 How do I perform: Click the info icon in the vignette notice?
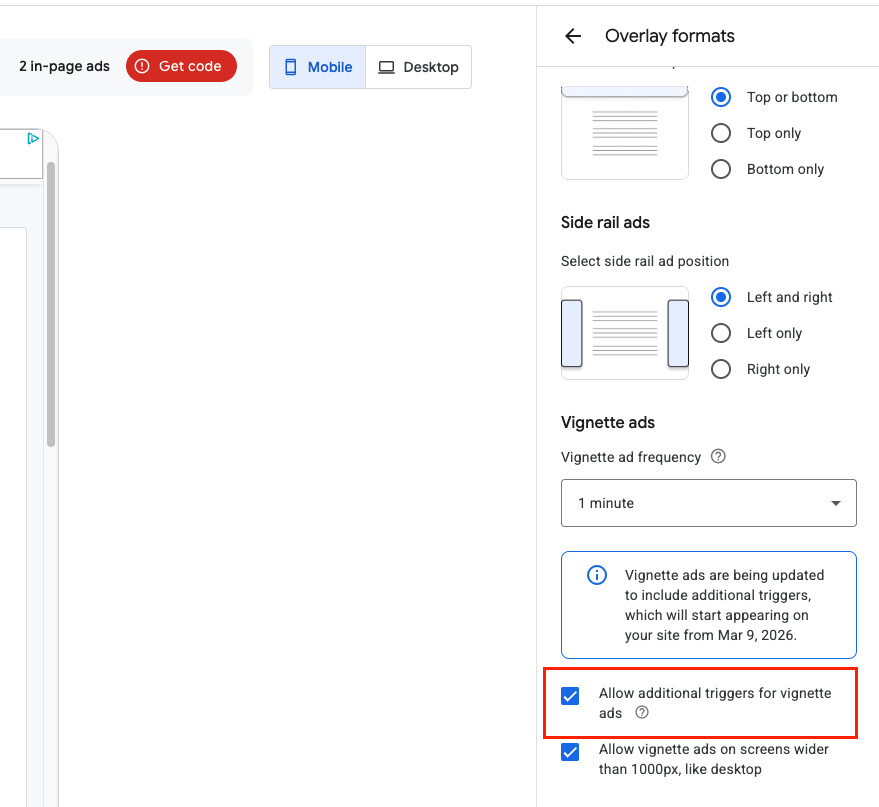(x=596, y=575)
